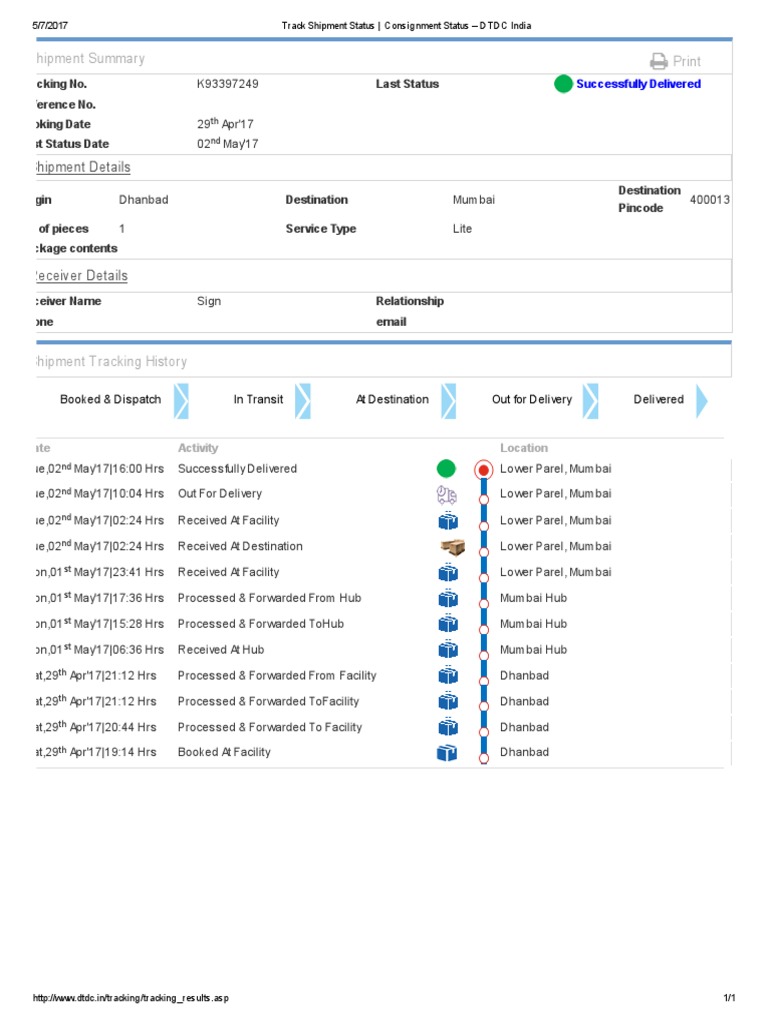Select the red delivered timeline marker
The image size is (768, 1024).
click(x=484, y=469)
